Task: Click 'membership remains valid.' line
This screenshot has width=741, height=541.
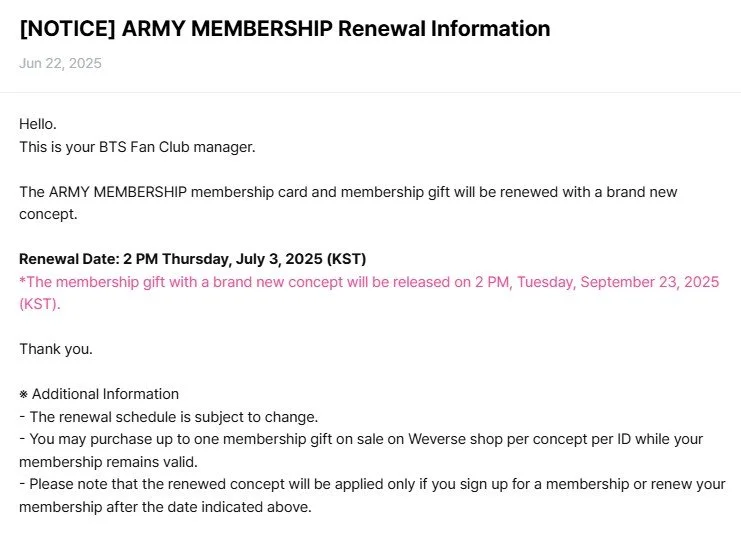Action: pos(108,462)
